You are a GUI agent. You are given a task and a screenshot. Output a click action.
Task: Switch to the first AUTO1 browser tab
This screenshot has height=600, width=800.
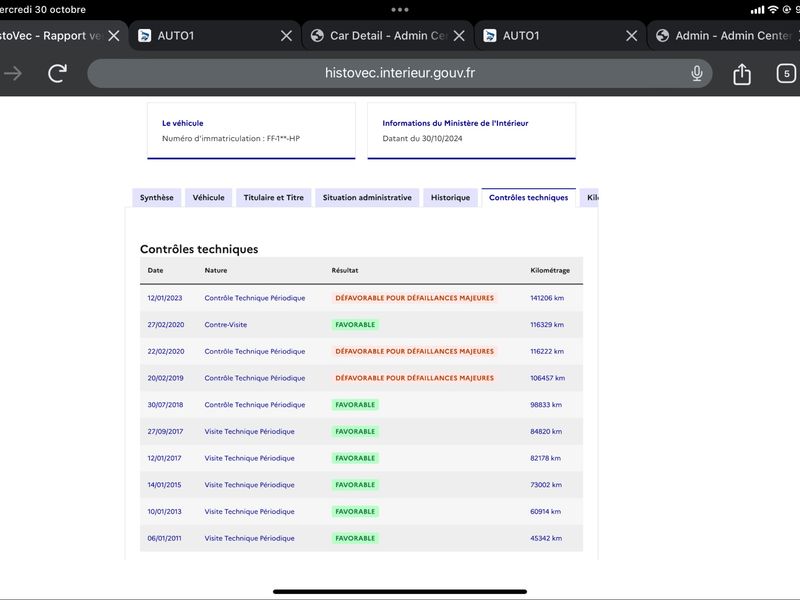[212, 36]
